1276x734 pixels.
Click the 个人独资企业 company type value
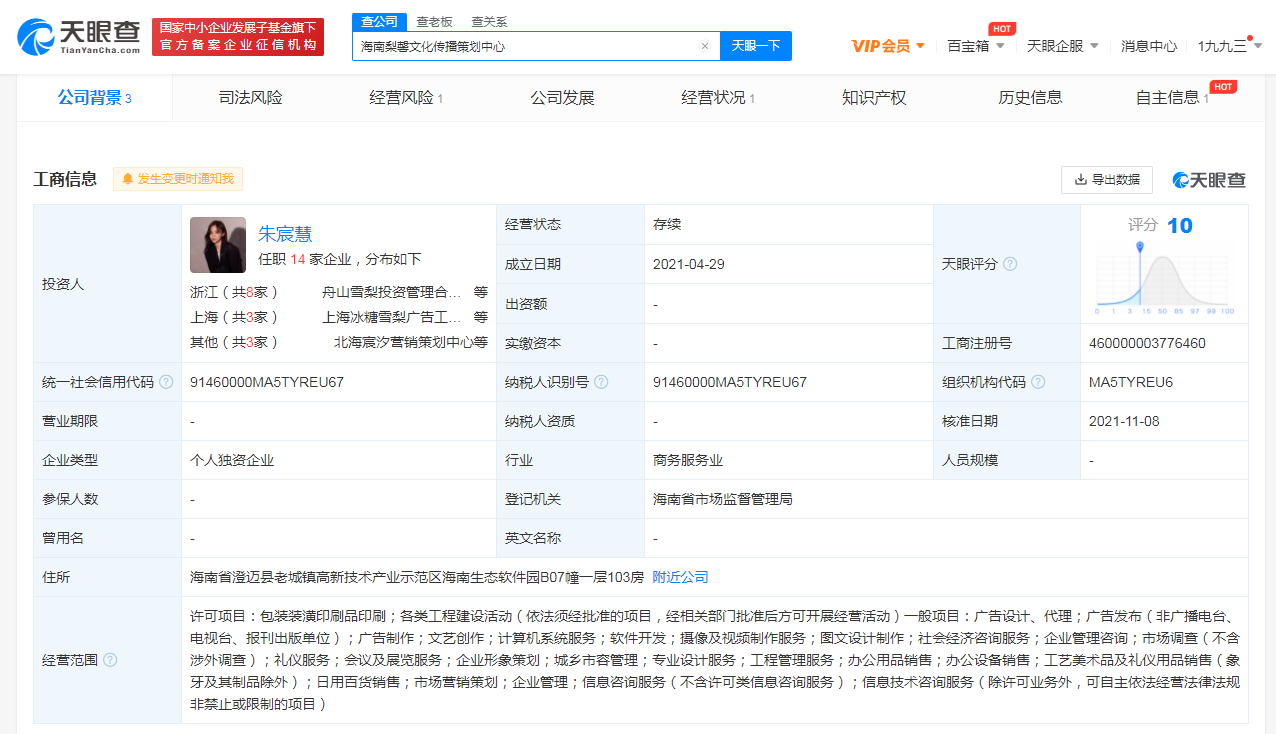(232, 460)
